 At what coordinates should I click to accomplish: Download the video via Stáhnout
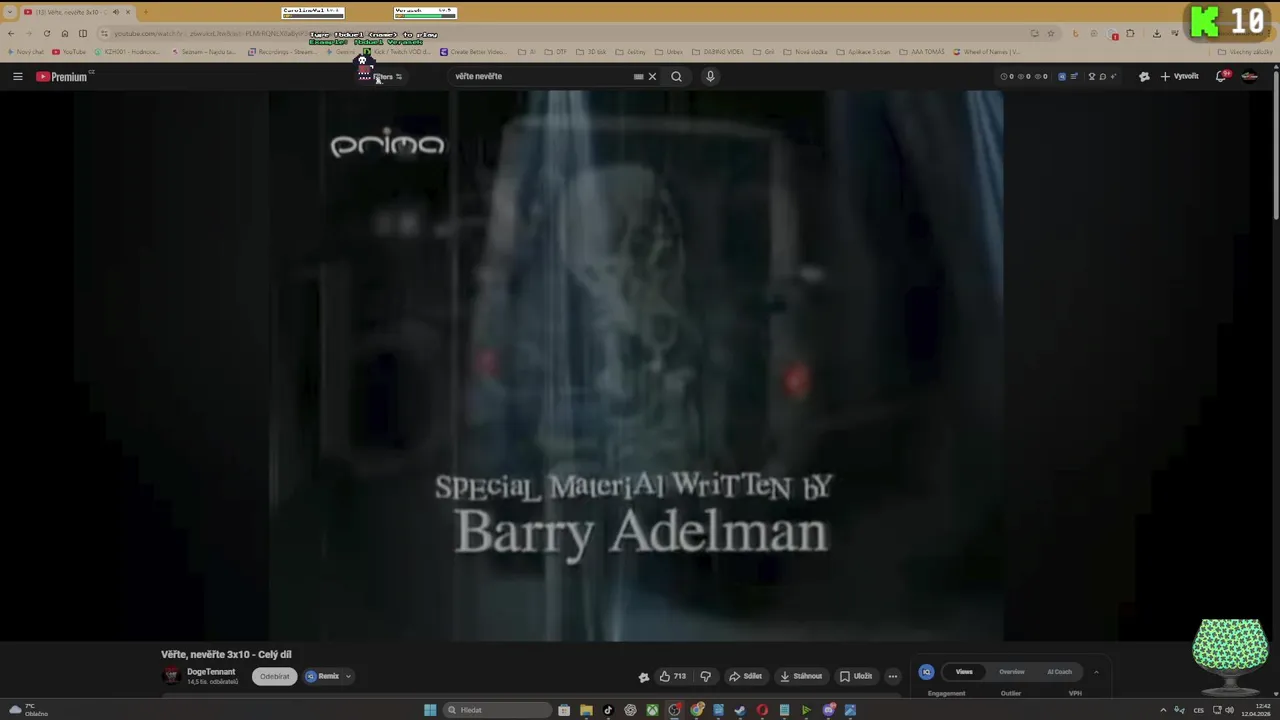point(800,676)
